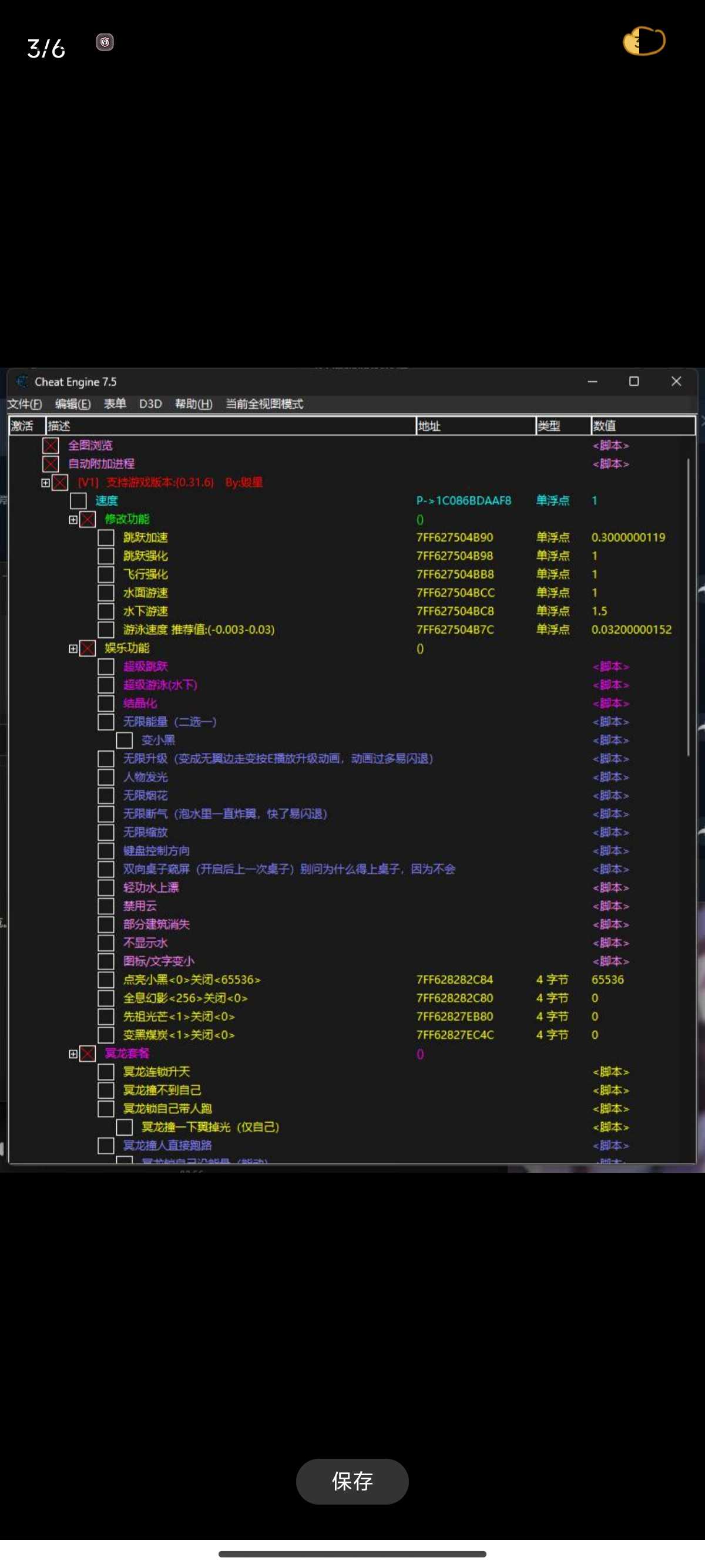
Task: Enable the 变小黑 checkbox
Action: click(x=124, y=740)
